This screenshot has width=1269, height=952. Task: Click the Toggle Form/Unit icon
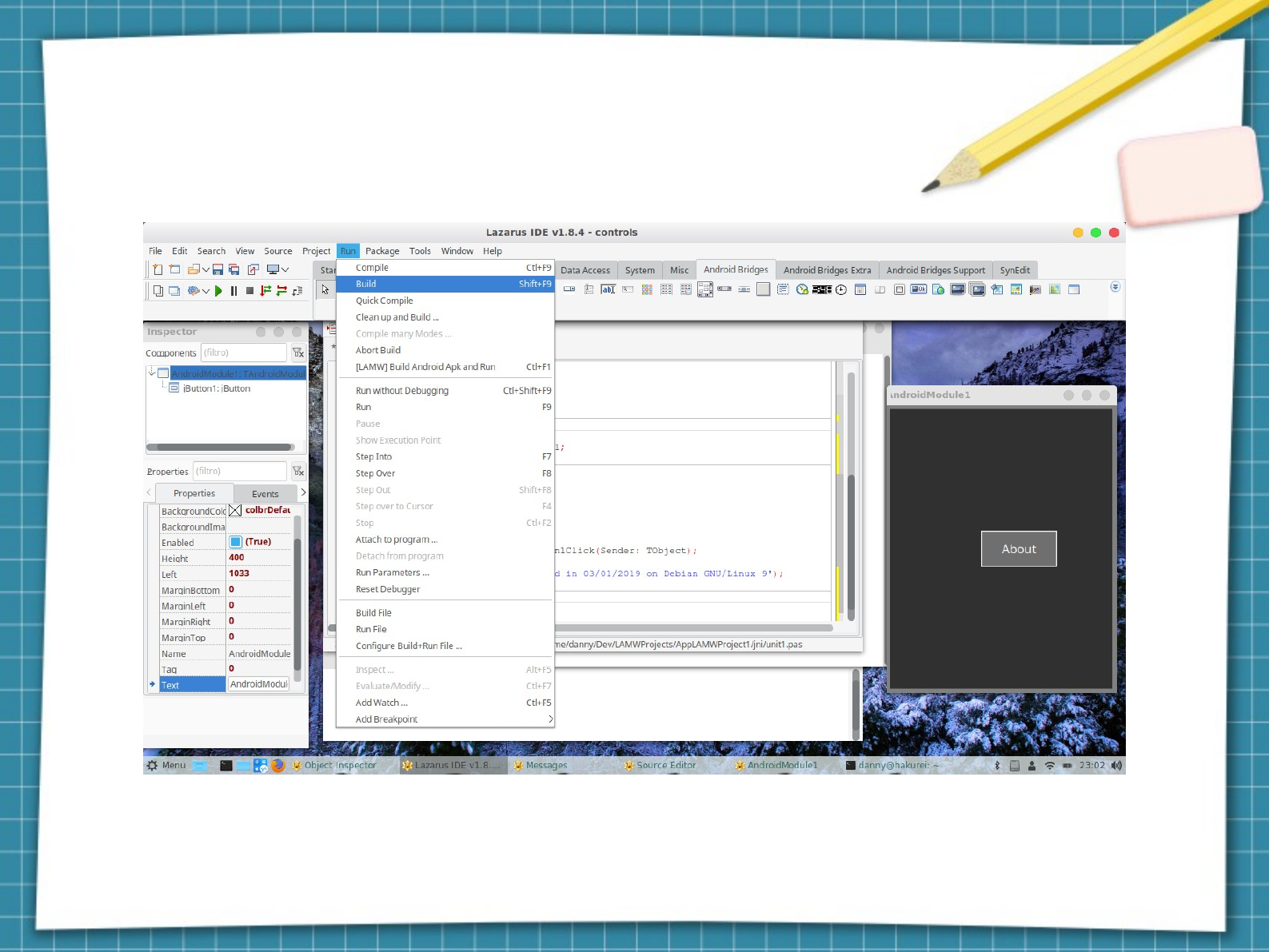tap(253, 270)
